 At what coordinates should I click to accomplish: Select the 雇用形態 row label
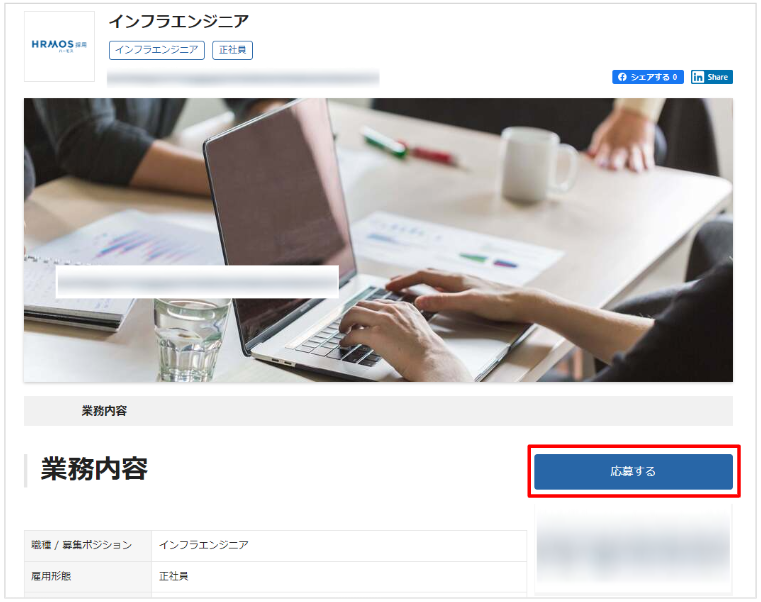point(51,576)
